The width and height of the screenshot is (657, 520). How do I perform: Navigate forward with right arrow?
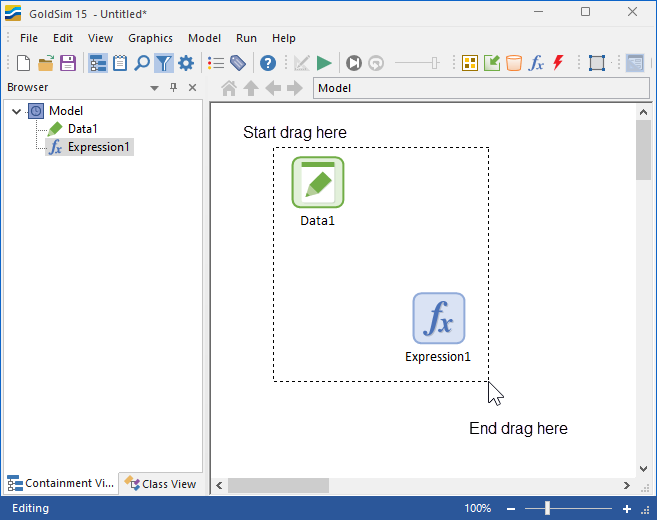[x=295, y=88]
